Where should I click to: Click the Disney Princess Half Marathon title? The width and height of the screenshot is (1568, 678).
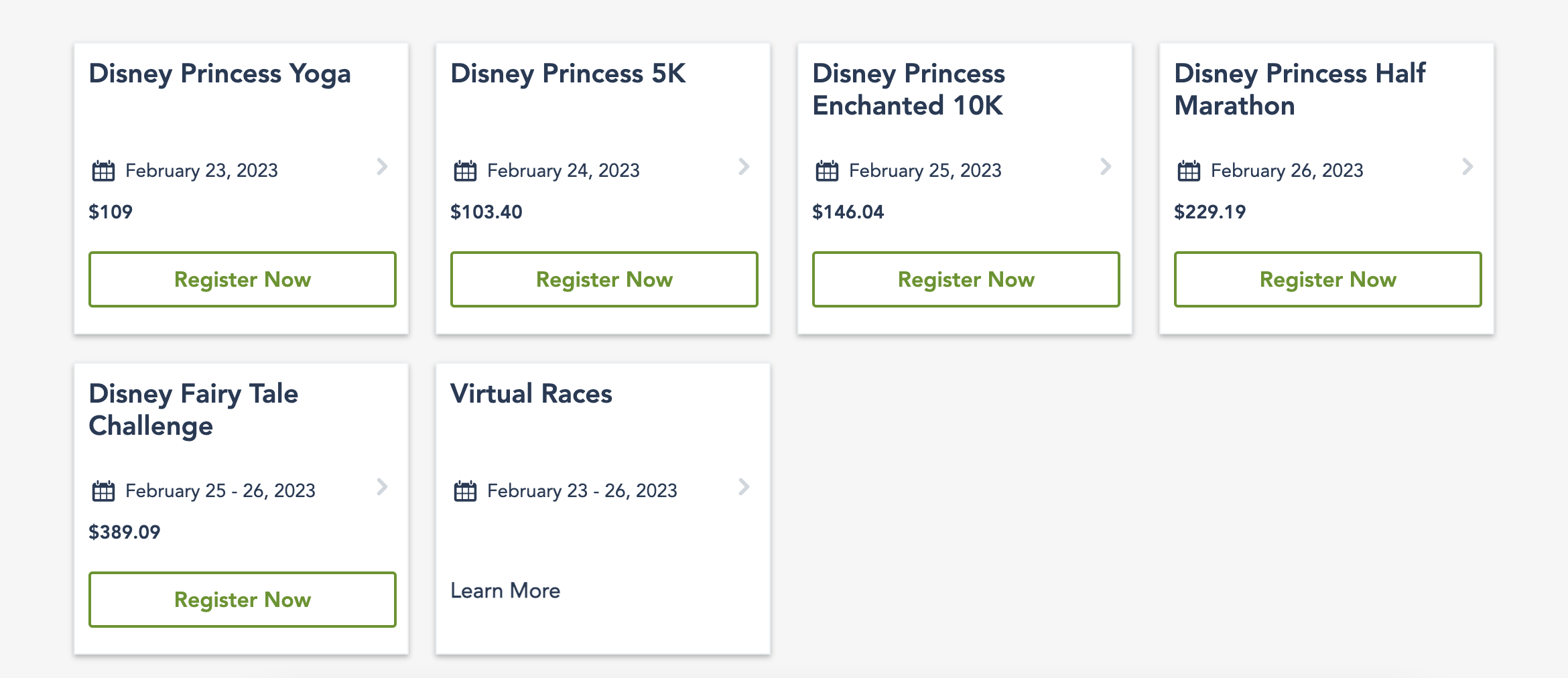point(1300,89)
